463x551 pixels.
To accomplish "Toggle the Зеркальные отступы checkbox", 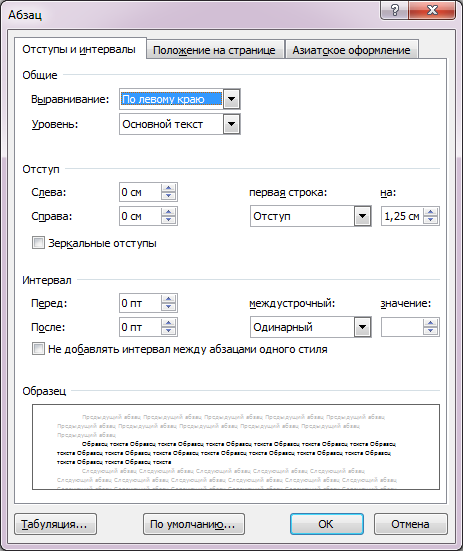I will [x=38, y=243].
